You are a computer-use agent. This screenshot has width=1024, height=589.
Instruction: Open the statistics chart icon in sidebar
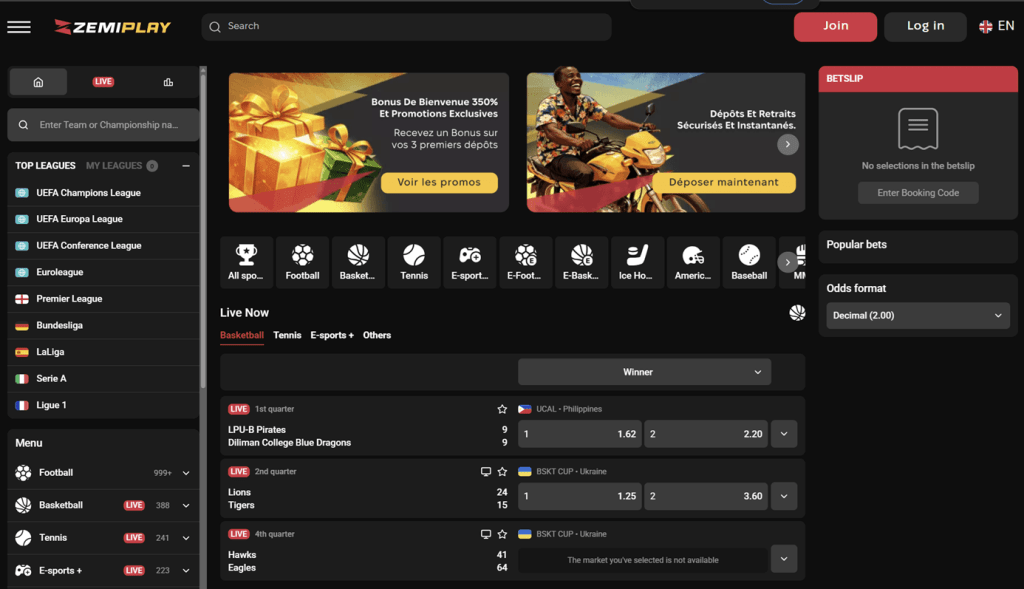[168, 82]
